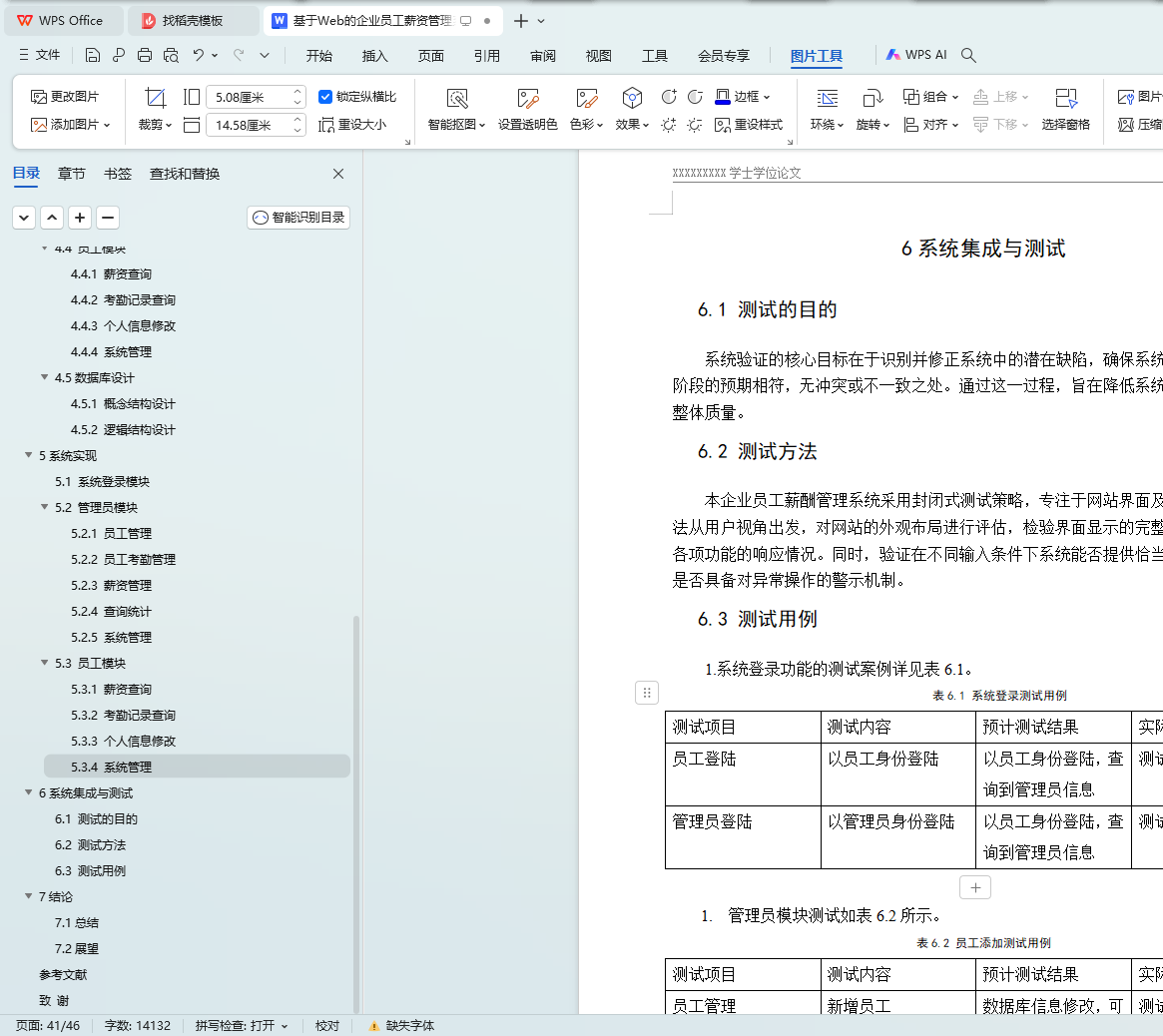Click the new tab plus icon
1163x1036 pixels.
521,21
